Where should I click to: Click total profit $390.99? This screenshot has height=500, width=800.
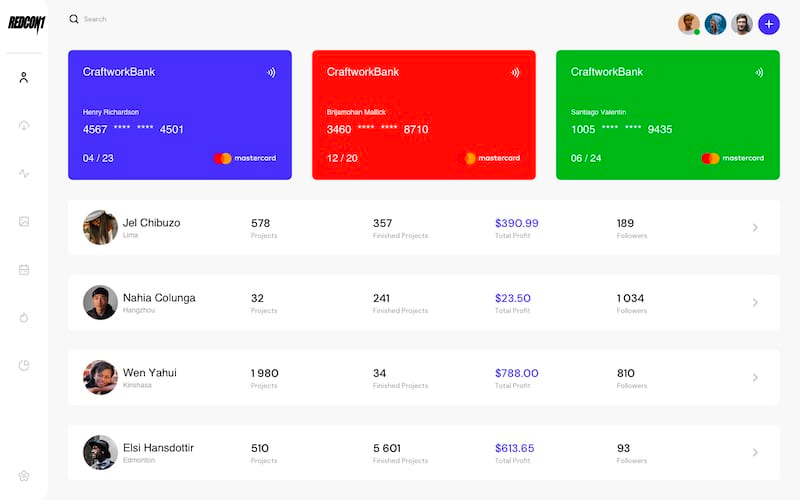(516, 223)
